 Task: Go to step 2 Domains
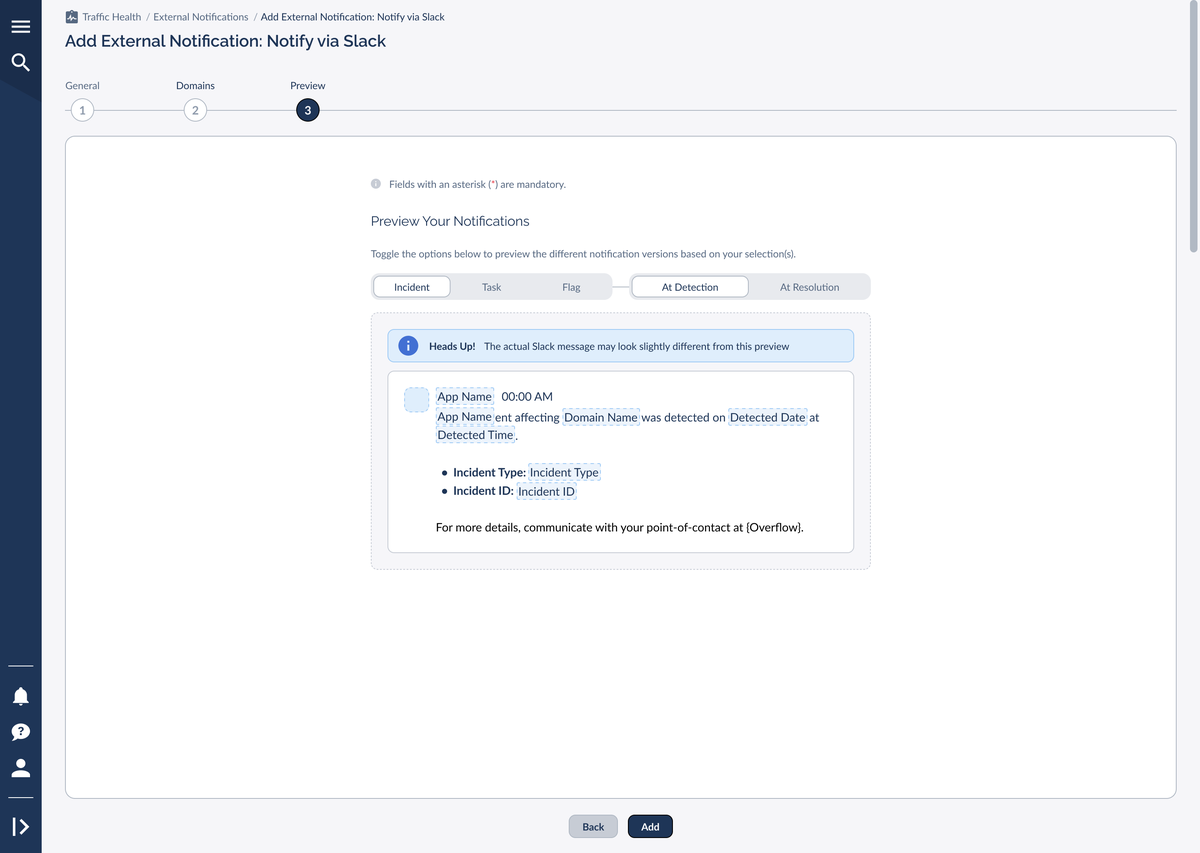click(x=195, y=110)
